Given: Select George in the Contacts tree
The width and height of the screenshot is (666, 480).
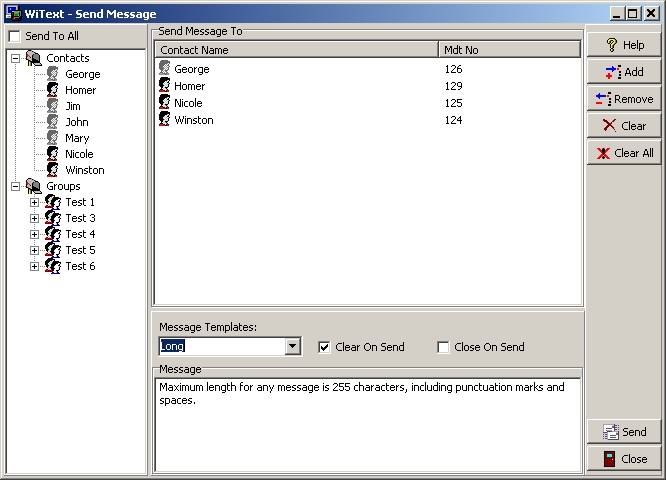Looking at the screenshot, I should tap(83, 74).
